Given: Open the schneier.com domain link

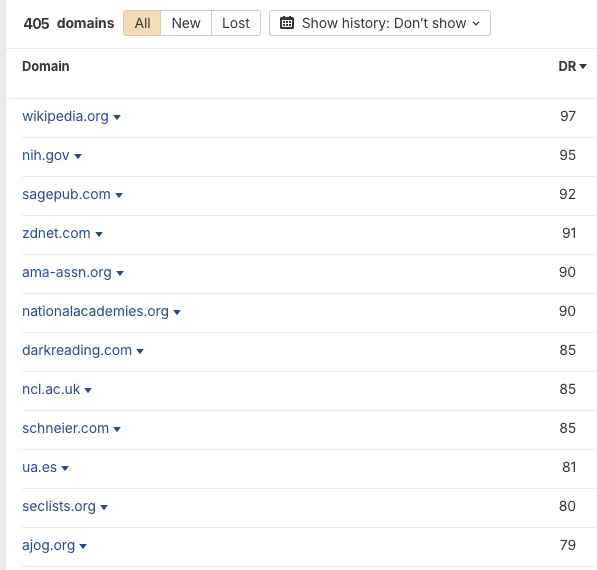Looking at the screenshot, I should coord(65,428).
